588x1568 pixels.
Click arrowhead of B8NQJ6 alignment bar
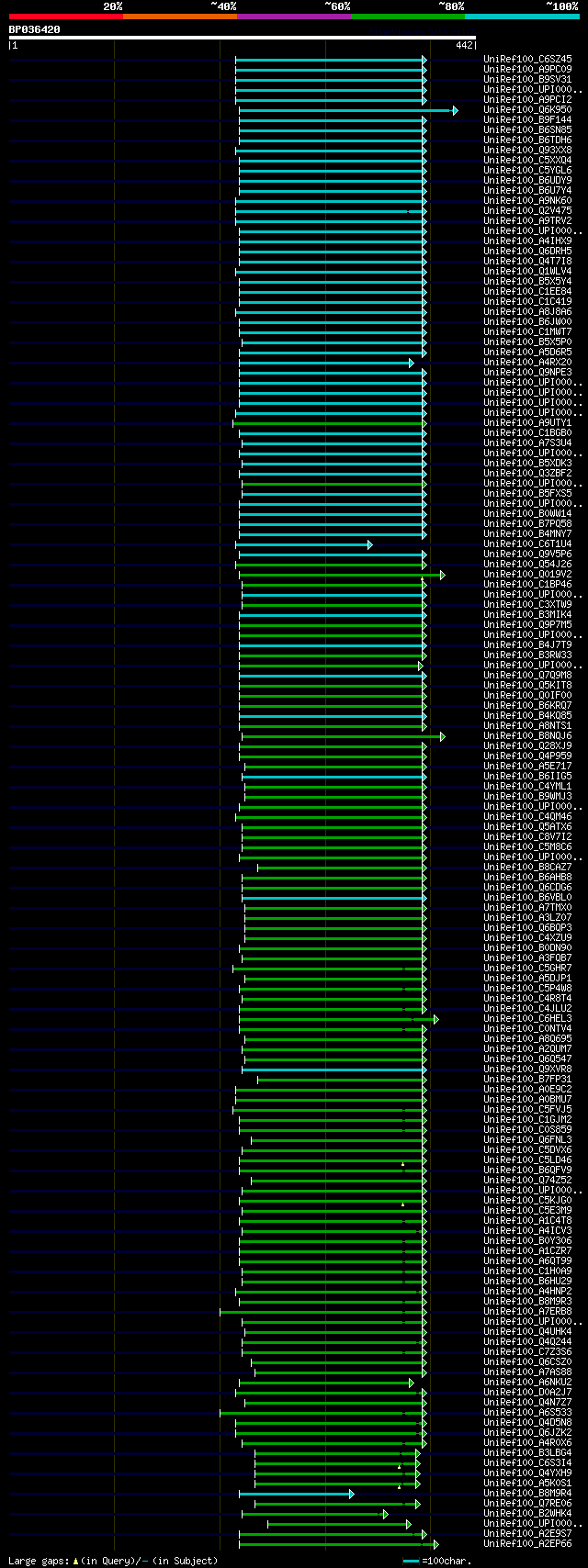pyautogui.click(x=442, y=736)
